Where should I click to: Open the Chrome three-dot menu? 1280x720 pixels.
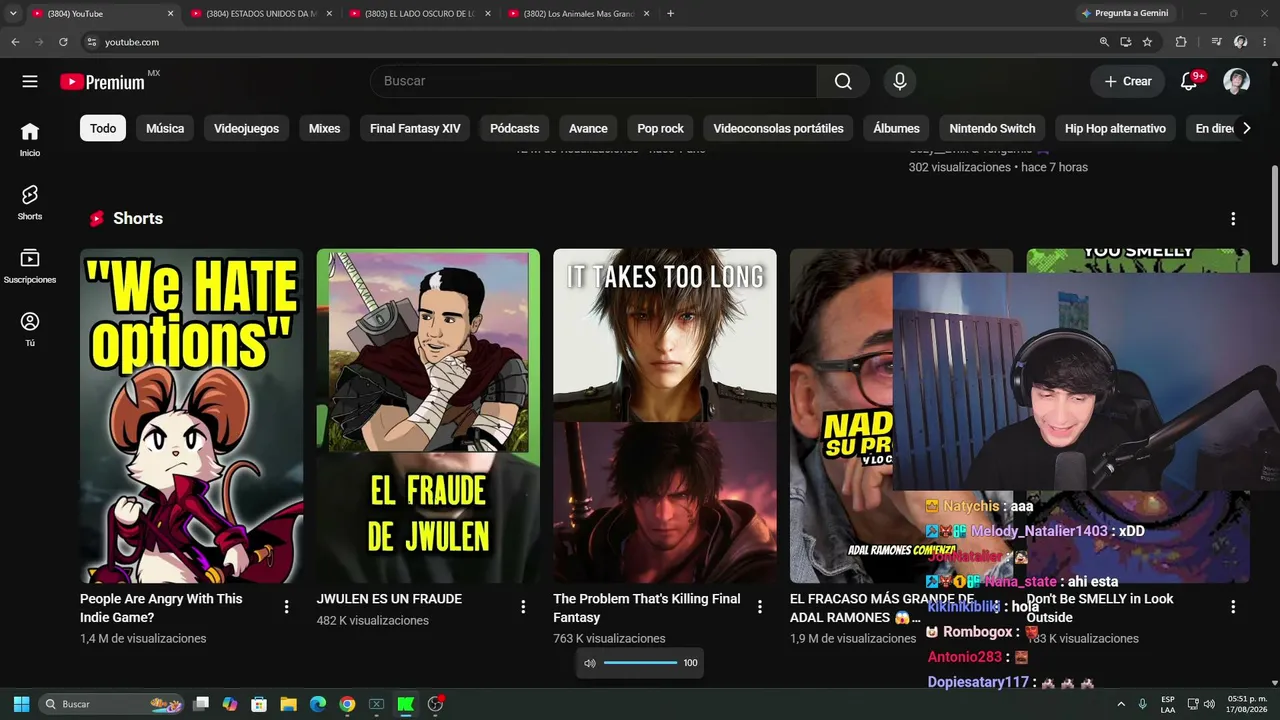[1265, 42]
